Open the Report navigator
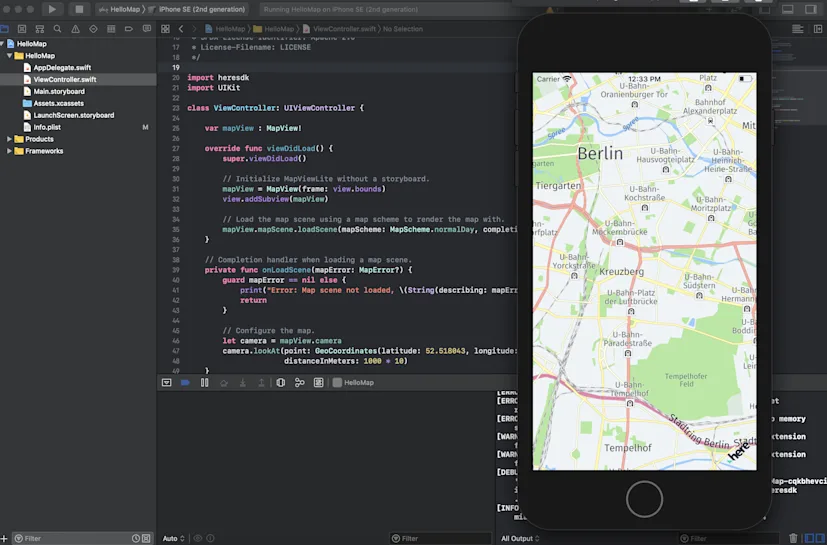The height and width of the screenshot is (545, 827). tap(147, 29)
